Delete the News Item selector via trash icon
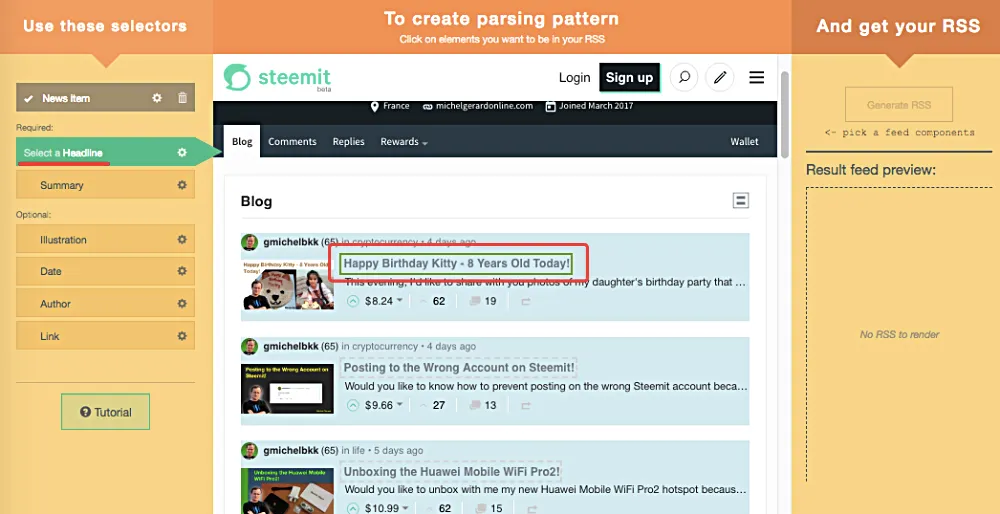The width and height of the screenshot is (1000, 514). click(182, 98)
